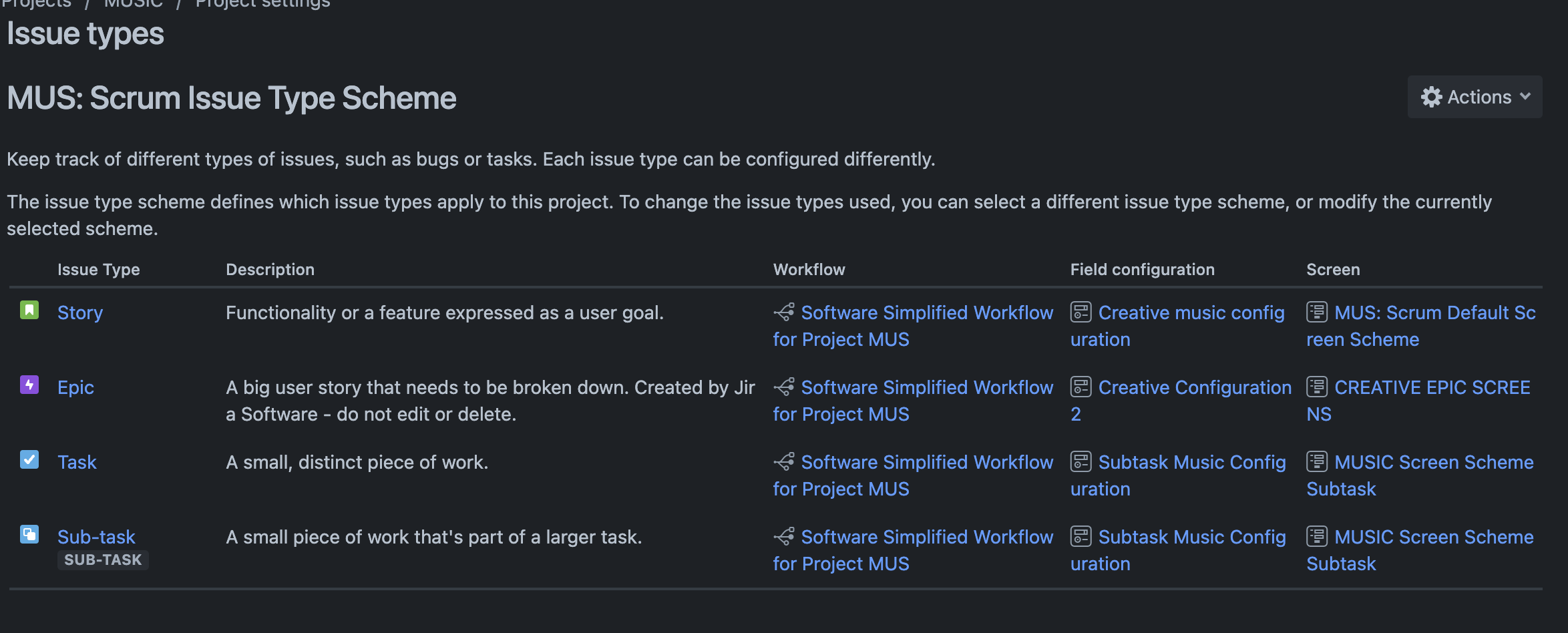This screenshot has width=1568, height=633.
Task: Click field configuration icon in the Task row
Action: [1081, 461]
